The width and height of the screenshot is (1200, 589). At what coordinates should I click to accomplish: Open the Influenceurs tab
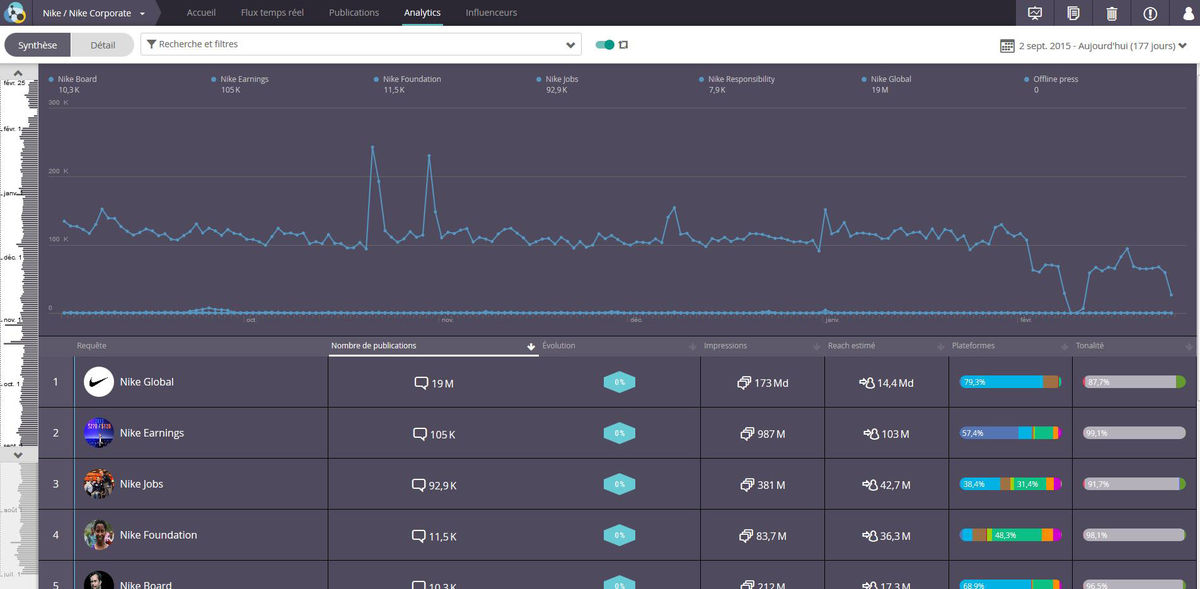pyautogui.click(x=491, y=13)
